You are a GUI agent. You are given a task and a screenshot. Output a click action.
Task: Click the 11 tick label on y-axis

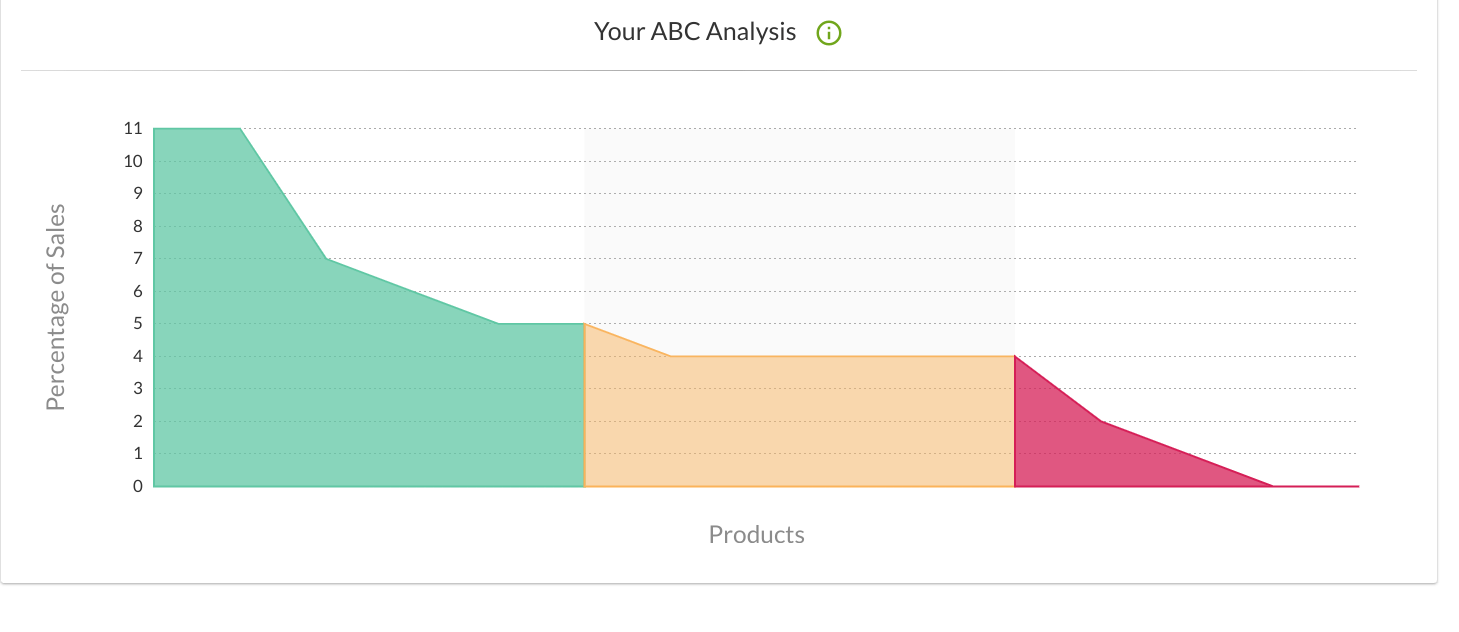click(133, 128)
